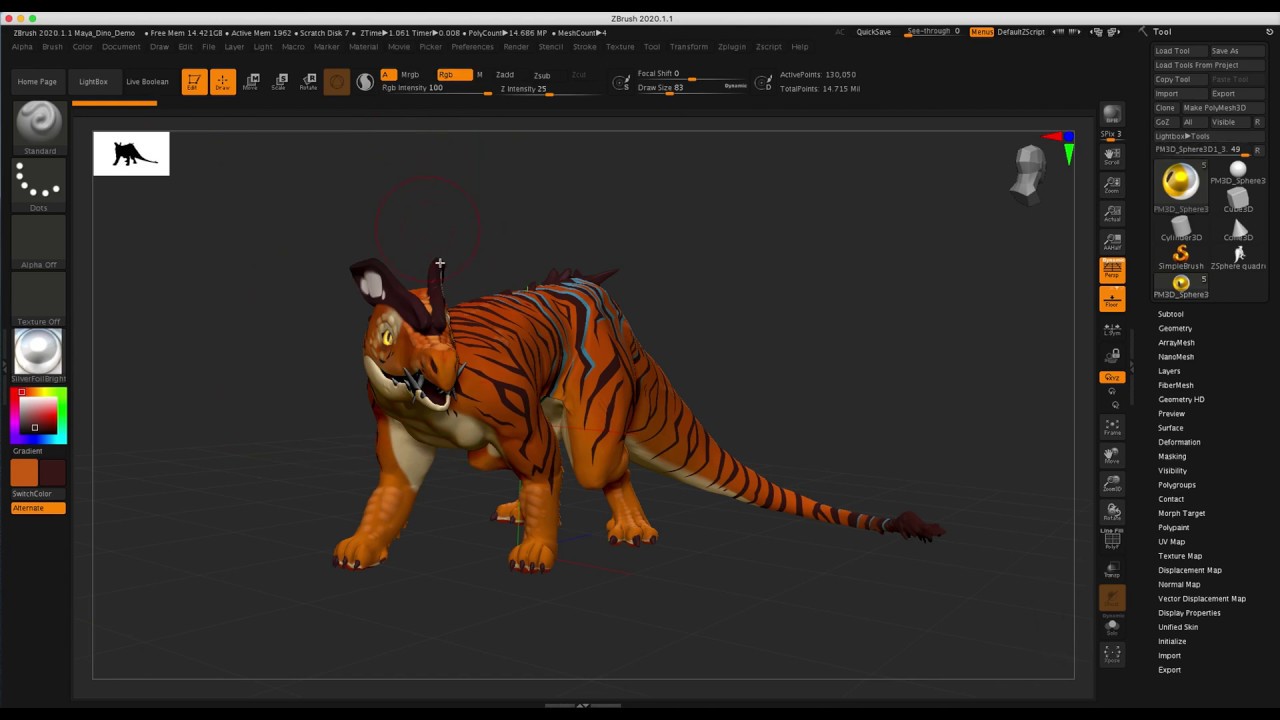Toggle PolyF polyframe display
The height and width of the screenshot is (720, 1280).
1112,540
